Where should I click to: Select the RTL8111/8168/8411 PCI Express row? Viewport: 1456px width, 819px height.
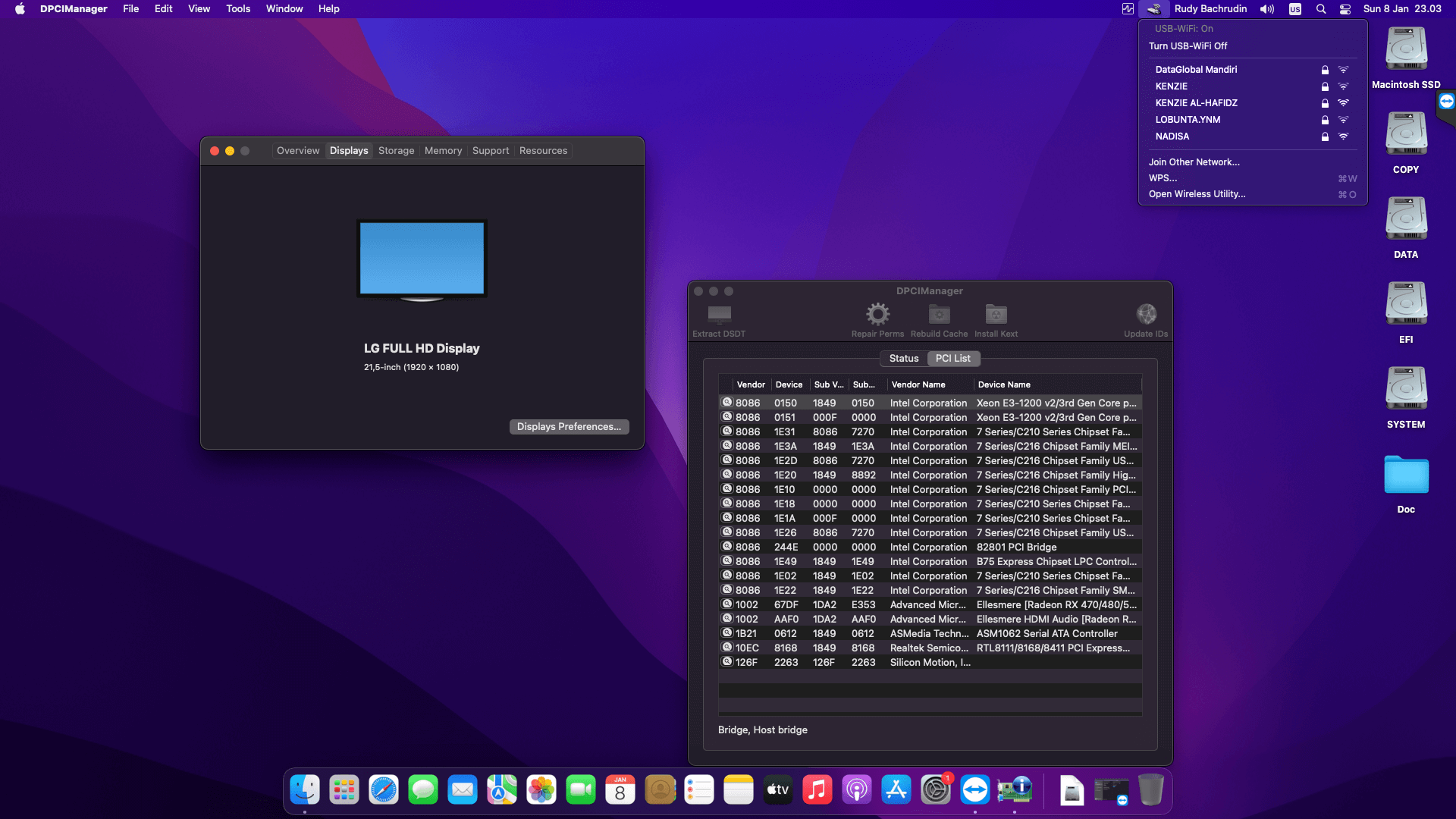click(x=930, y=648)
